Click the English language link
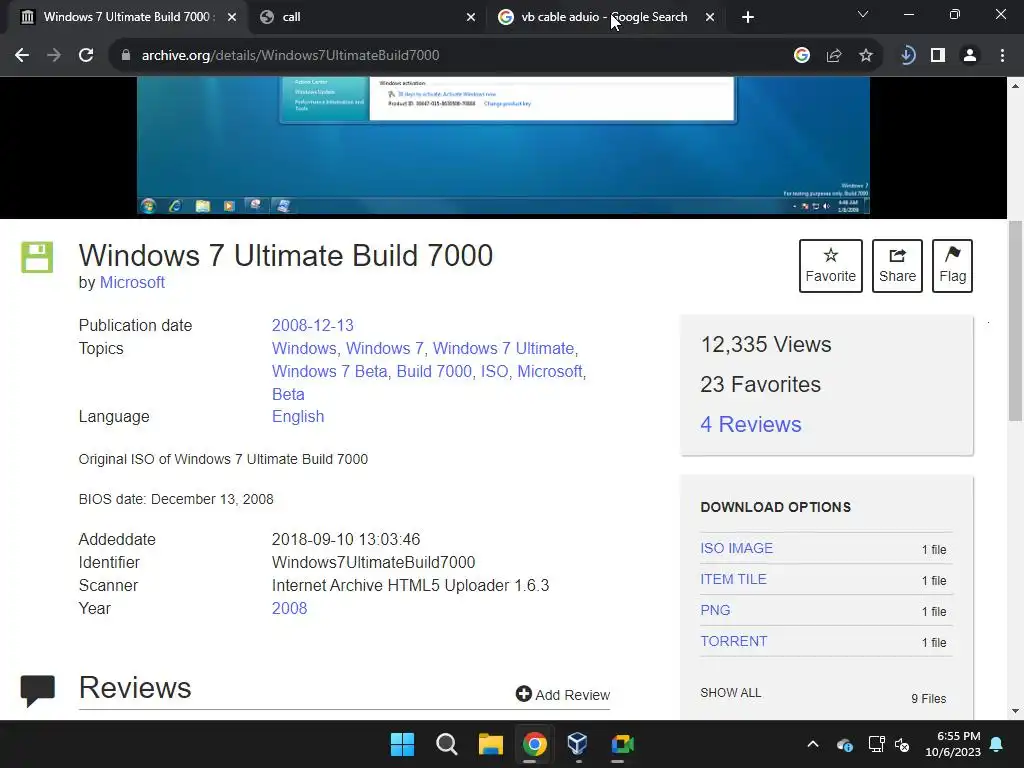Viewport: 1024px width, 768px height. tap(298, 417)
